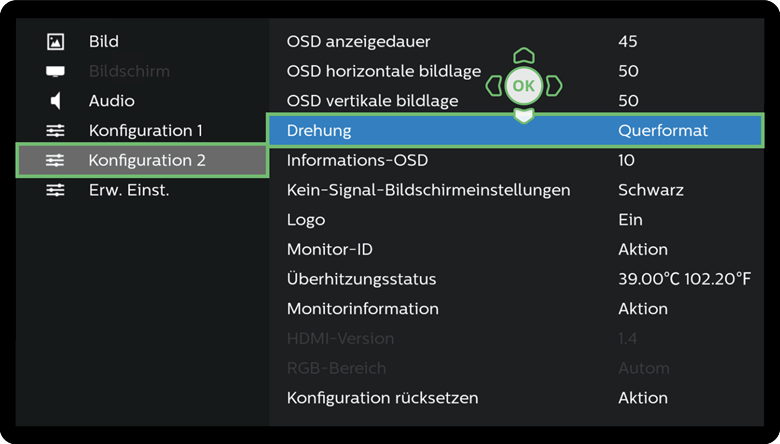Click the Audio speaker icon
The width and height of the screenshot is (780, 444).
click(x=55, y=101)
